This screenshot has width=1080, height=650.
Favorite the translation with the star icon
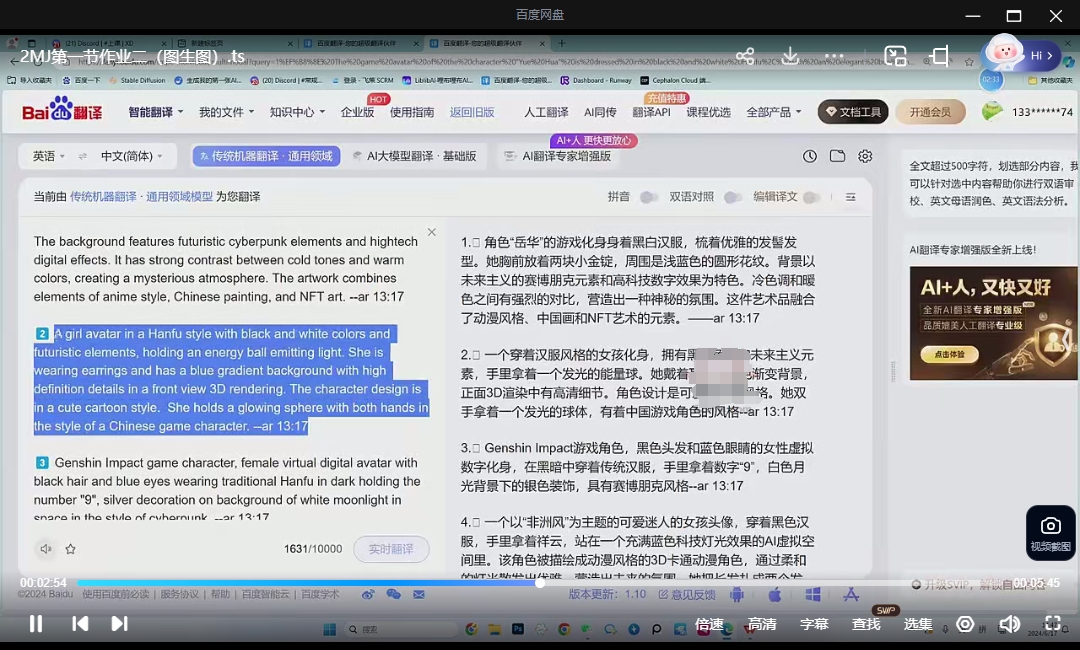[70, 549]
